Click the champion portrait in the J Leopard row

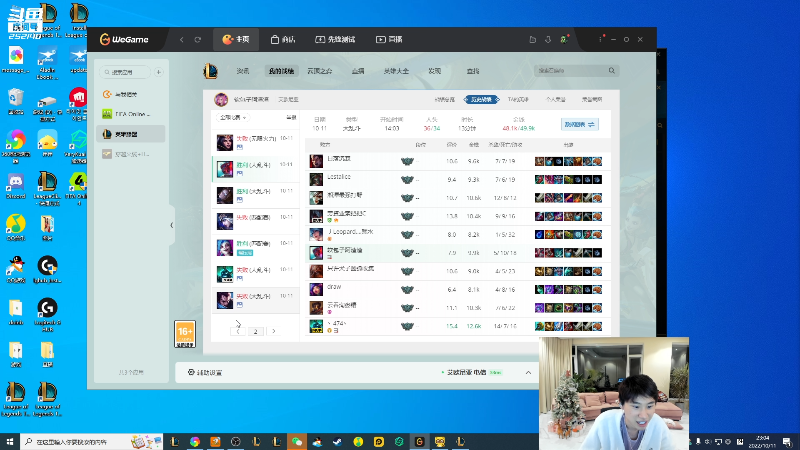tap(316, 234)
